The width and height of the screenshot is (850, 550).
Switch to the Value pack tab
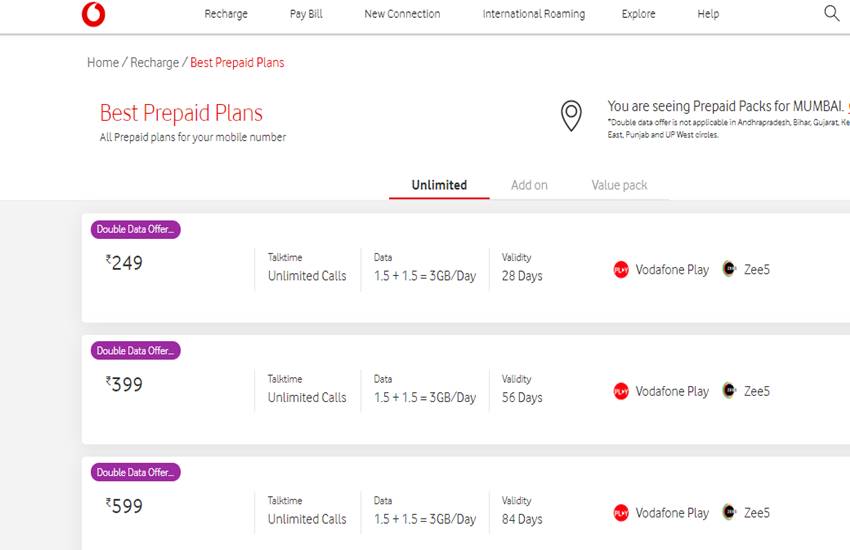[x=619, y=185]
